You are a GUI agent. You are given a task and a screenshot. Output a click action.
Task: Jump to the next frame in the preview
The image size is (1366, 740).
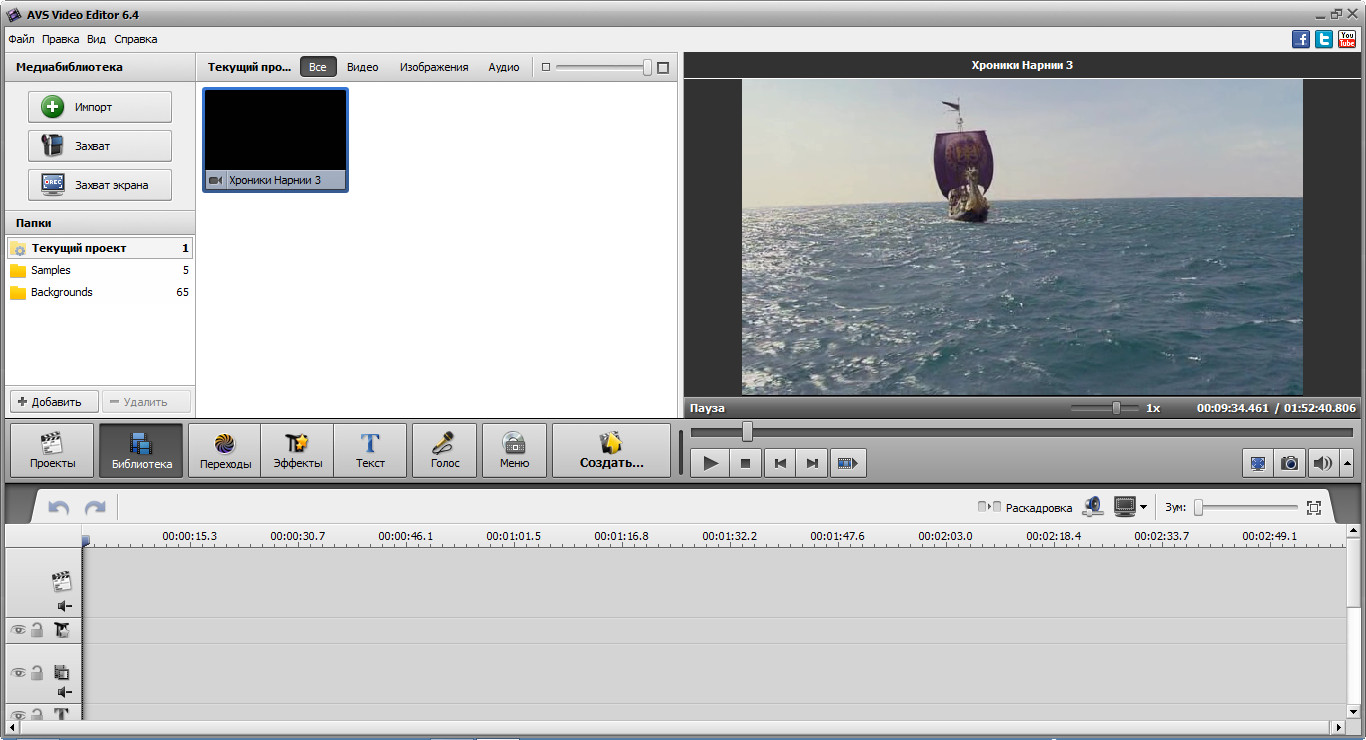click(812, 463)
